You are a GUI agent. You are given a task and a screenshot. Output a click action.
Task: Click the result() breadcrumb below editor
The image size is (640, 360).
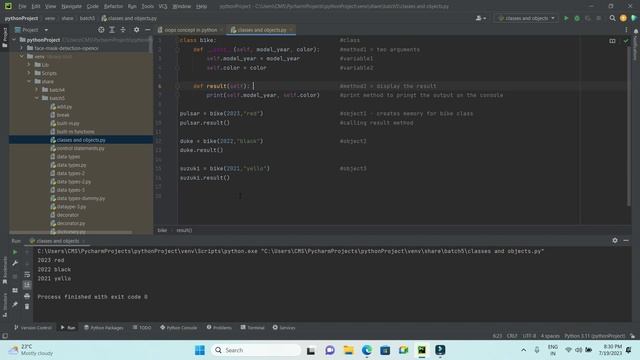(x=184, y=230)
